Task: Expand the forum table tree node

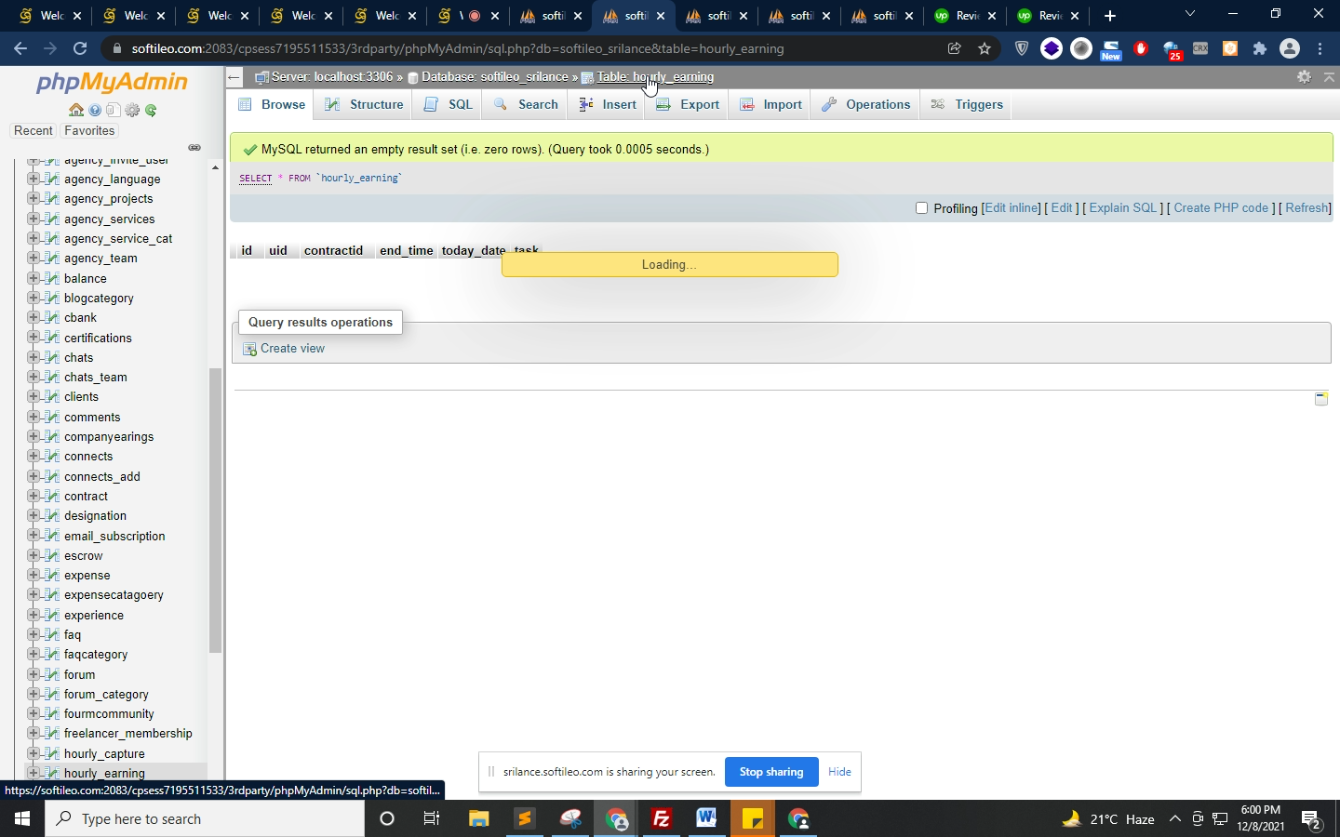Action: coord(33,674)
